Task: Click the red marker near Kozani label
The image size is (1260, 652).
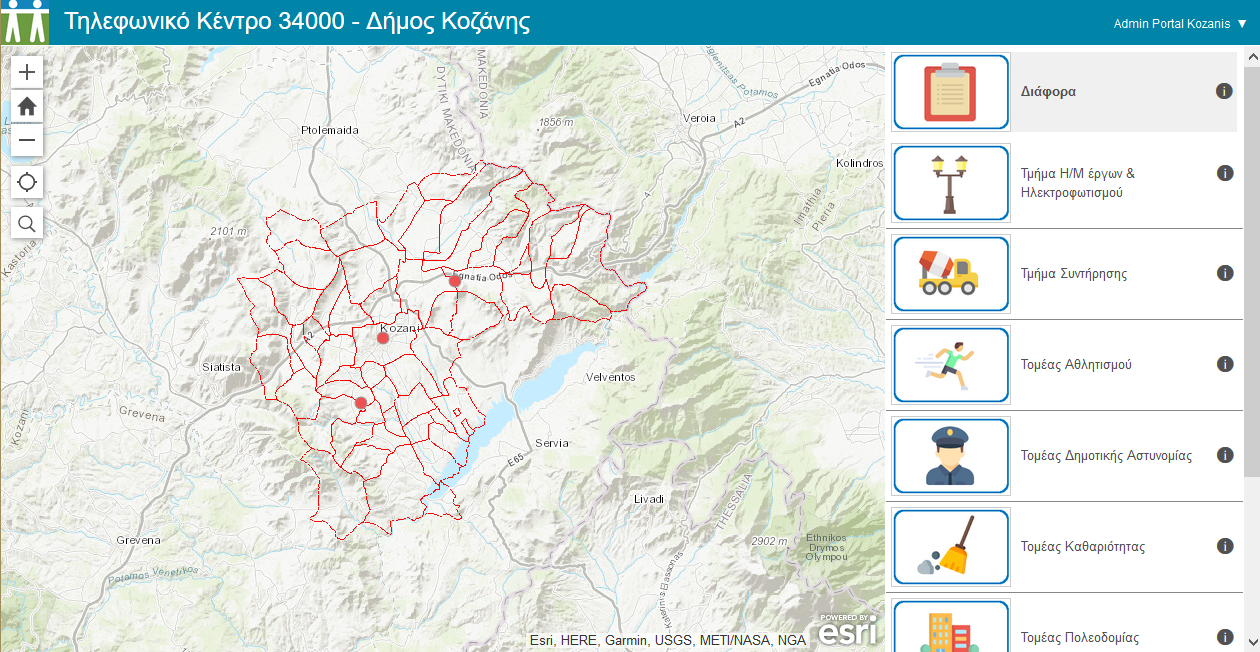Action: coord(383,338)
